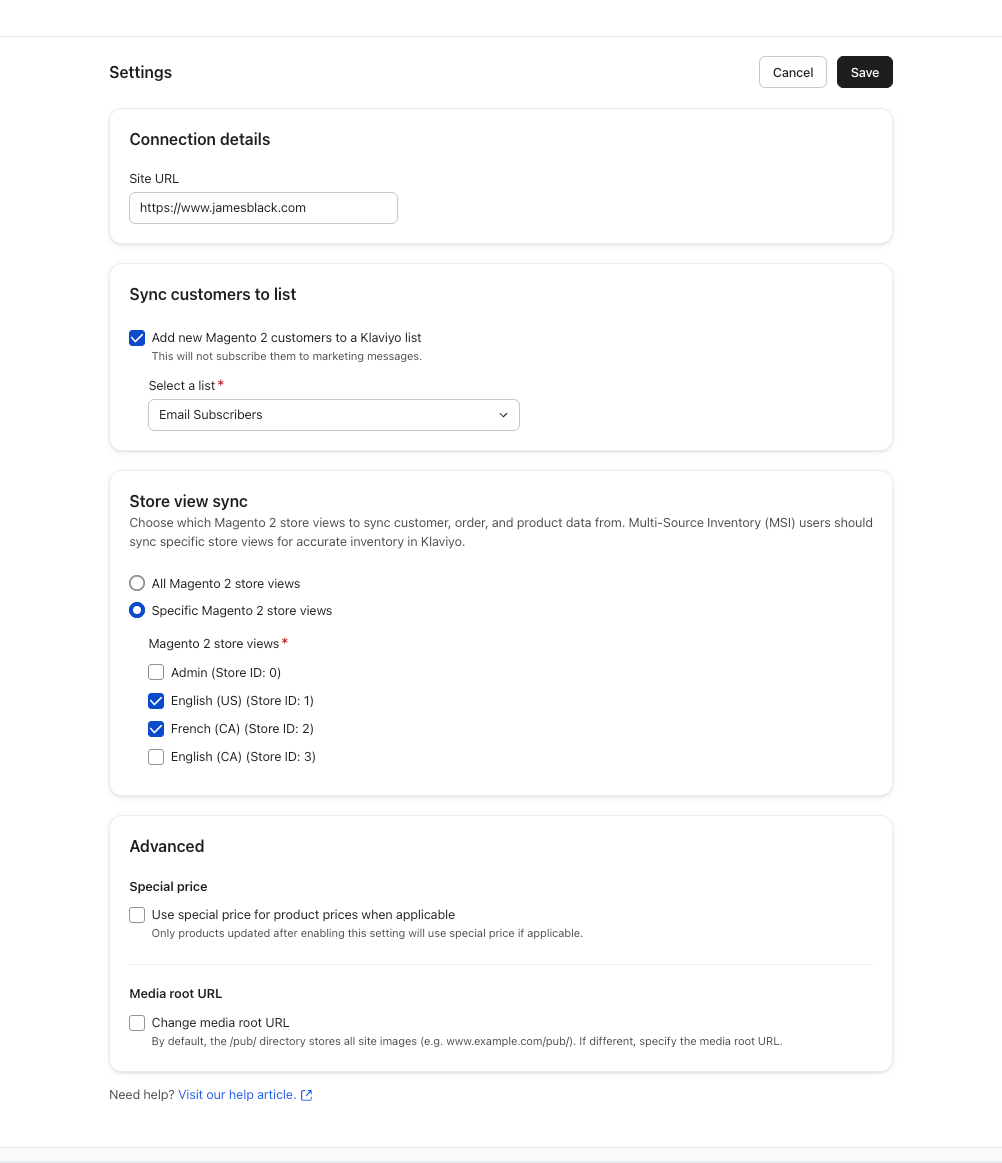Check English (CA) (Store ID: 3) store view

click(x=156, y=757)
